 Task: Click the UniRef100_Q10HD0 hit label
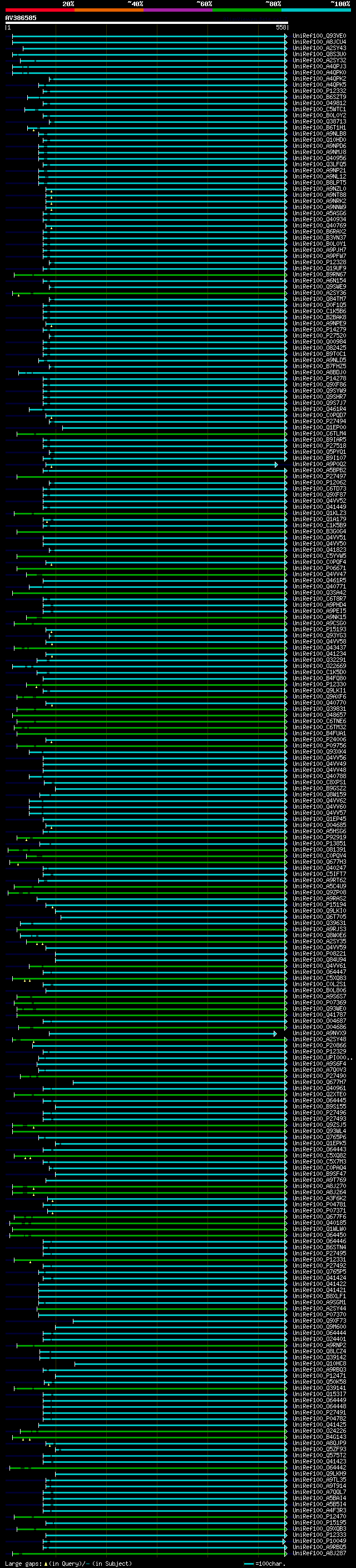[x=319, y=140]
